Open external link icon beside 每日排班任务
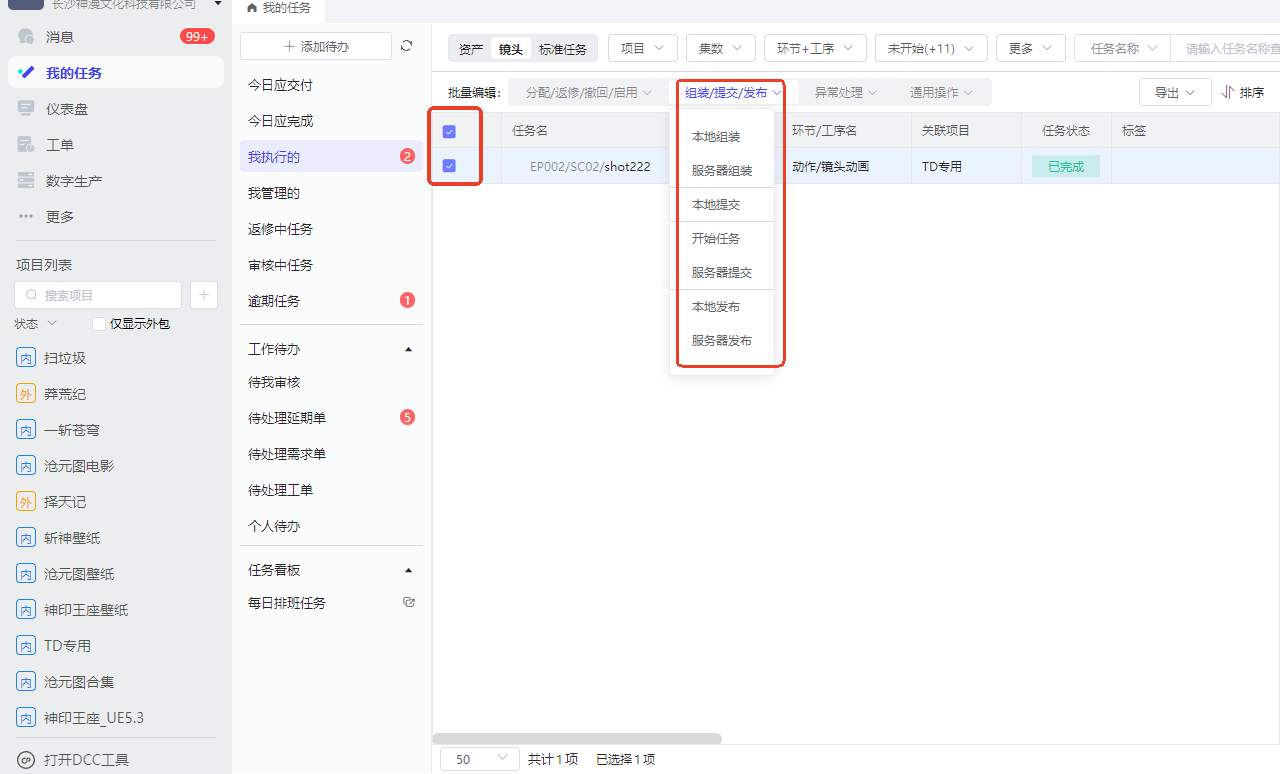The height and width of the screenshot is (774, 1280). click(408, 603)
